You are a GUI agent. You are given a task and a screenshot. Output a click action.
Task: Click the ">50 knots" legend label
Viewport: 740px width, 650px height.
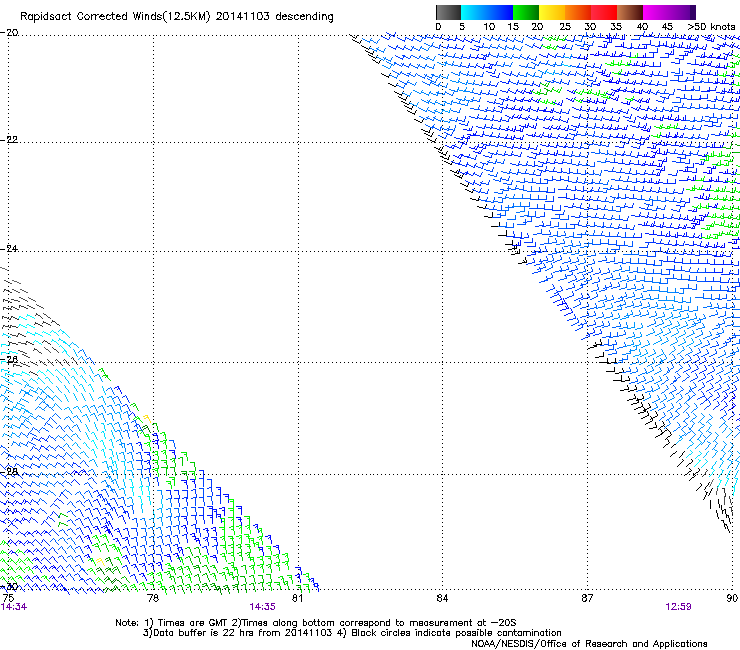[711, 26]
